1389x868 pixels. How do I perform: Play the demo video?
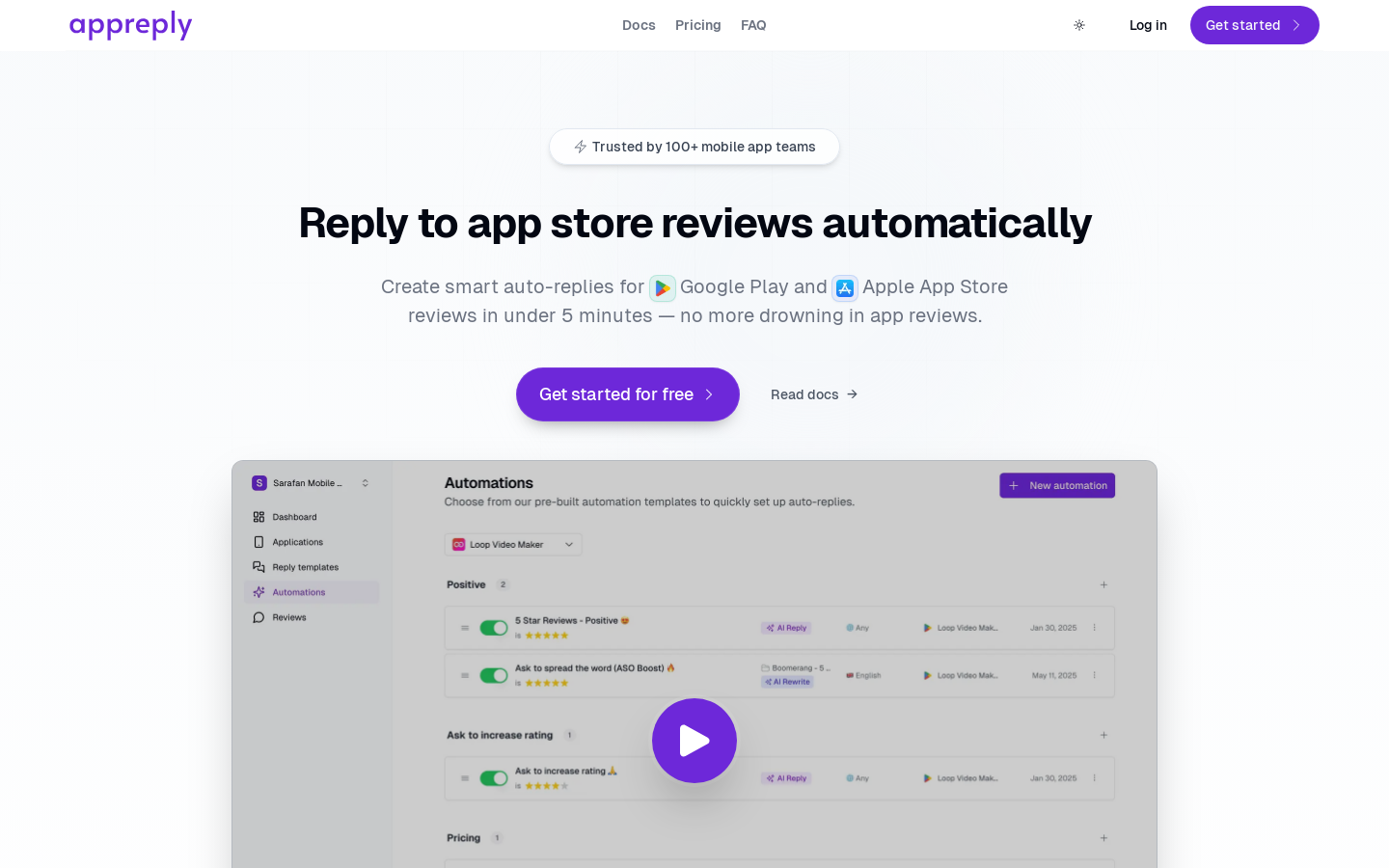[x=694, y=741]
